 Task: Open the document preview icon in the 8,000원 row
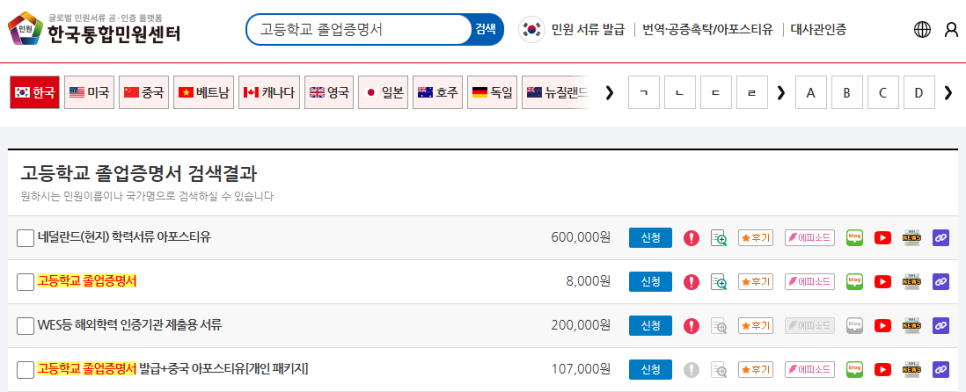[x=718, y=282]
